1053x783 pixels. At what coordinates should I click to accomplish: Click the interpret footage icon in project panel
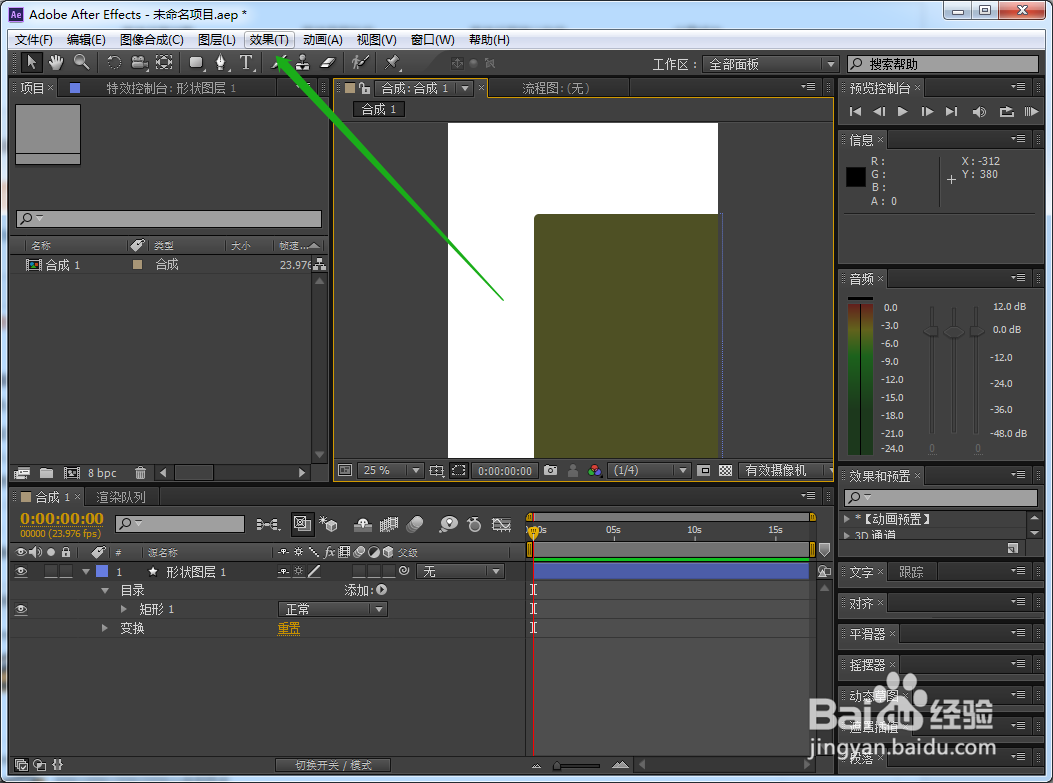(22, 473)
